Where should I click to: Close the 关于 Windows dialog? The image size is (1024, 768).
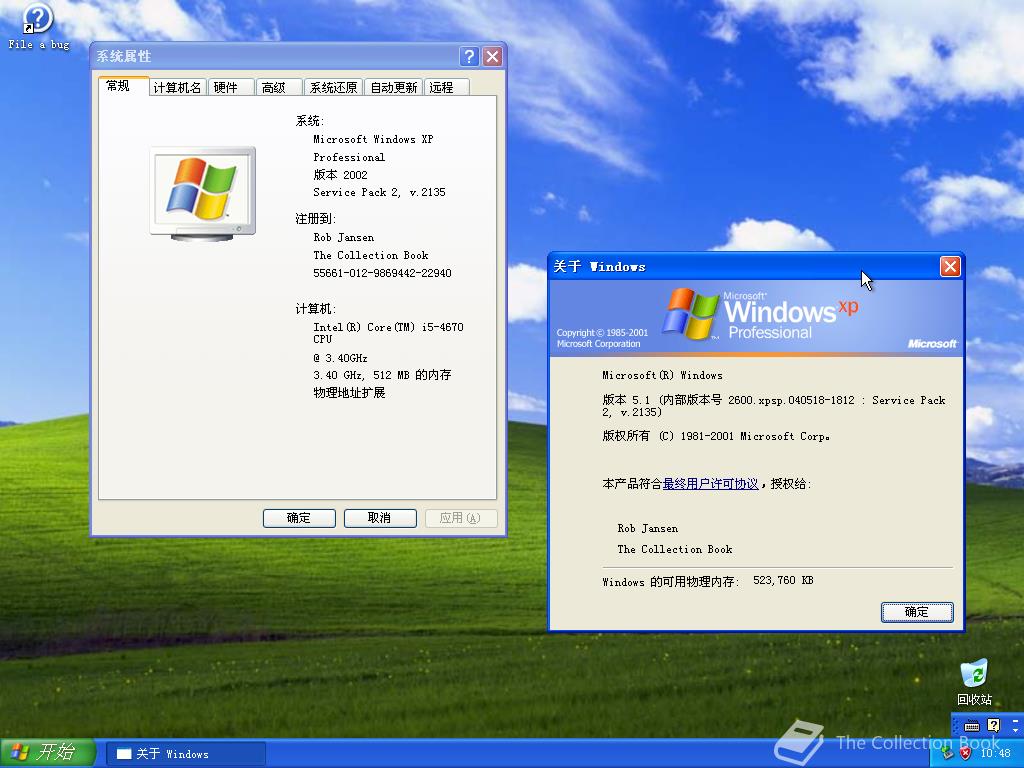(950, 266)
